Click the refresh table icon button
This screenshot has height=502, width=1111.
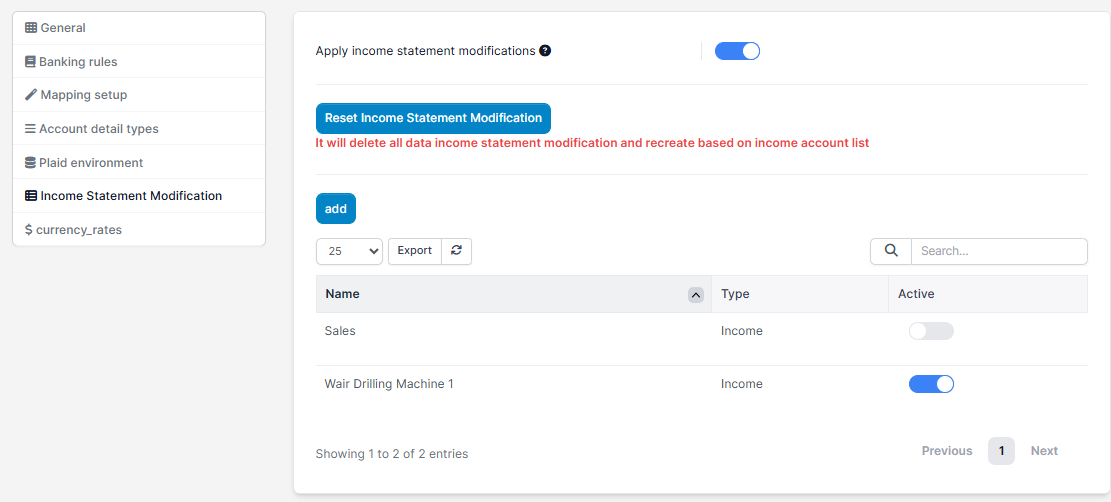tap(456, 251)
